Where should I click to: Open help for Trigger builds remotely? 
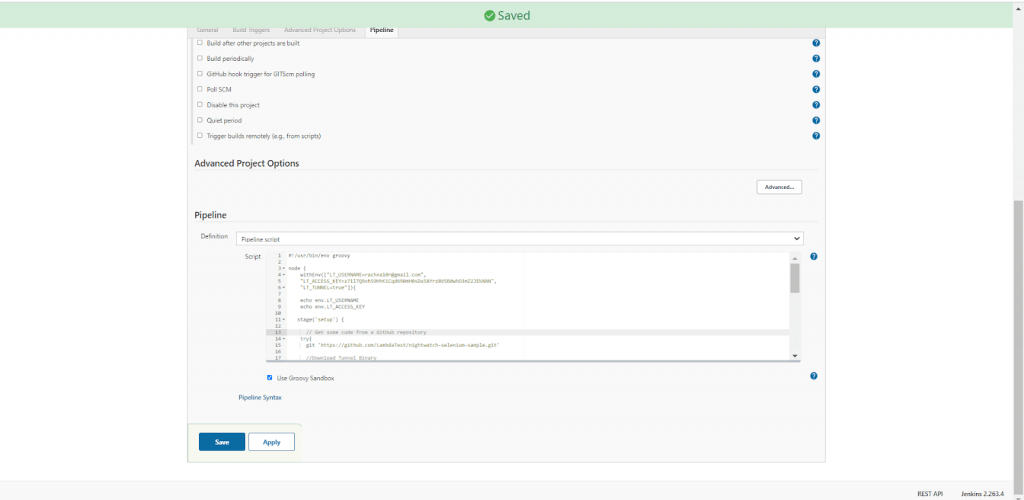pyautogui.click(x=816, y=136)
